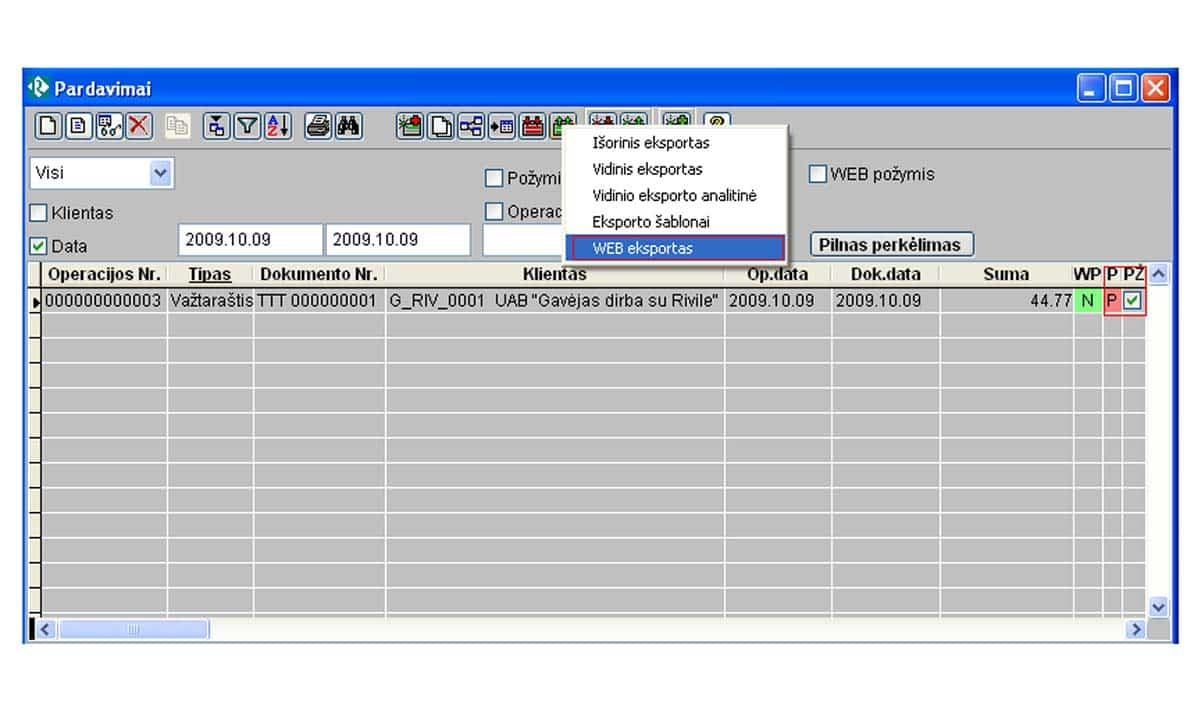Viewport: 1200px width, 720px height.
Task: Sort by the Tipas column header
Action: [210, 274]
